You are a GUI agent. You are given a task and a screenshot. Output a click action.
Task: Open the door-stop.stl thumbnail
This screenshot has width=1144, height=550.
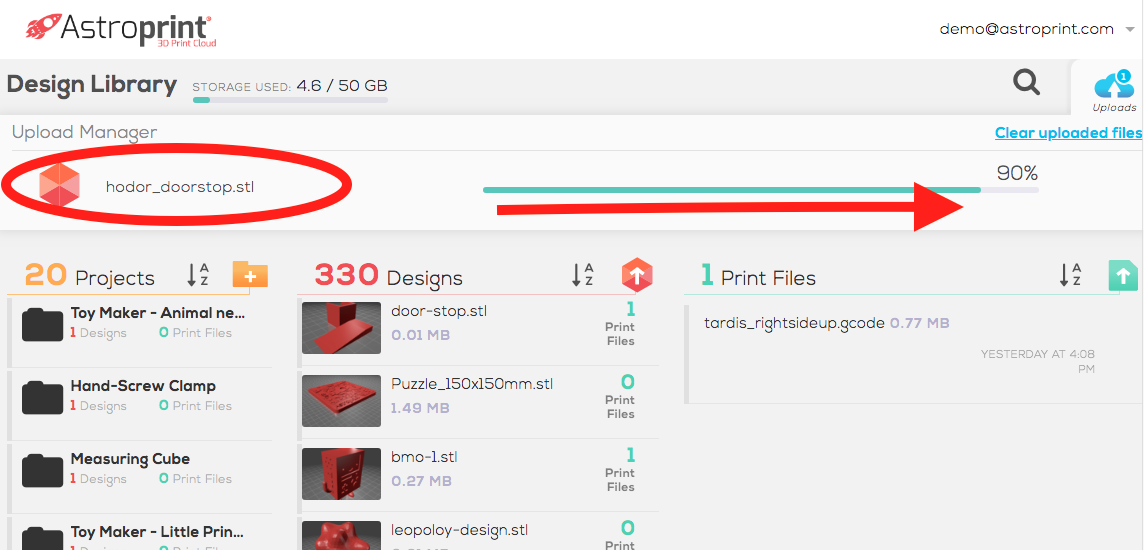pos(341,328)
